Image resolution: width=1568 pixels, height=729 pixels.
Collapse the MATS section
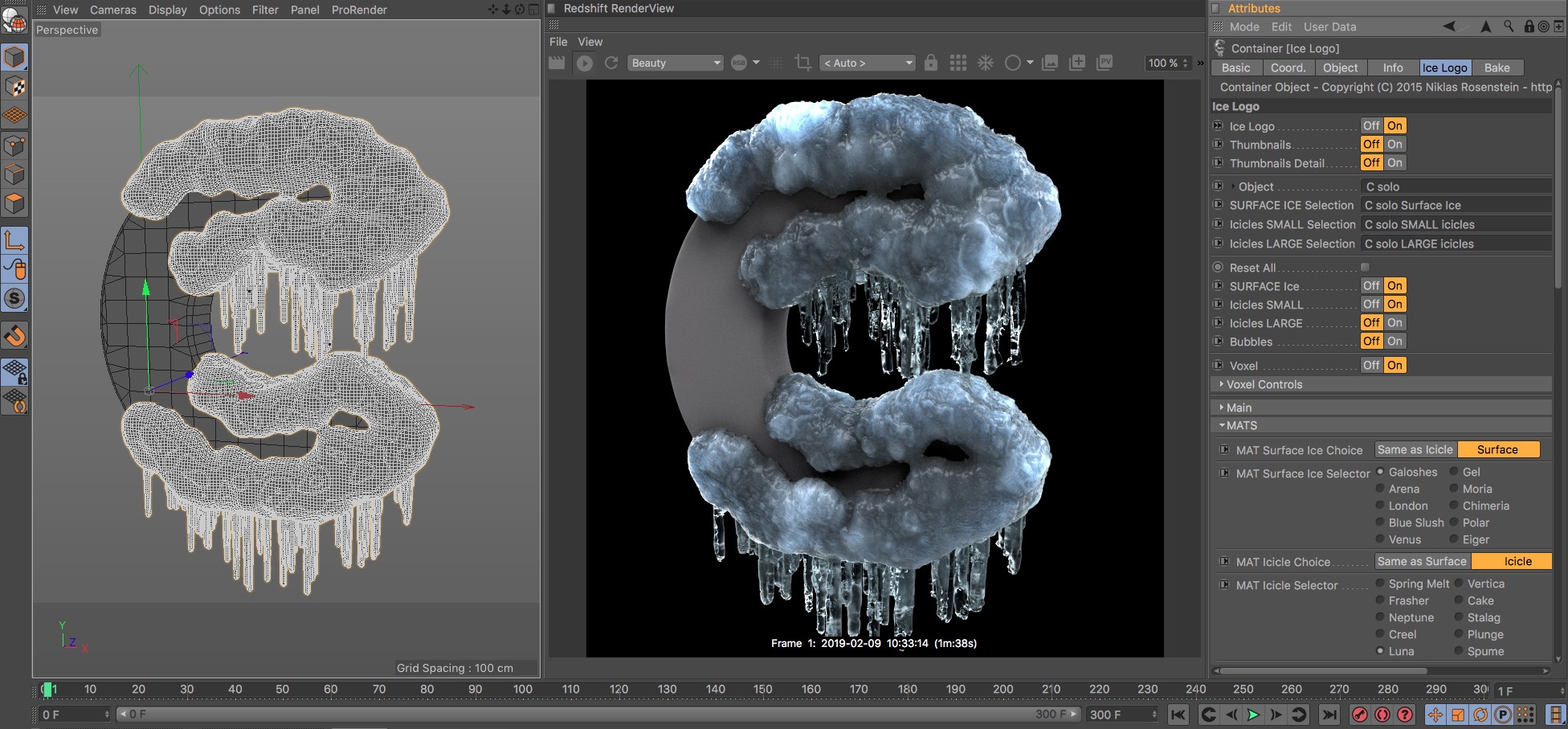coord(1241,425)
